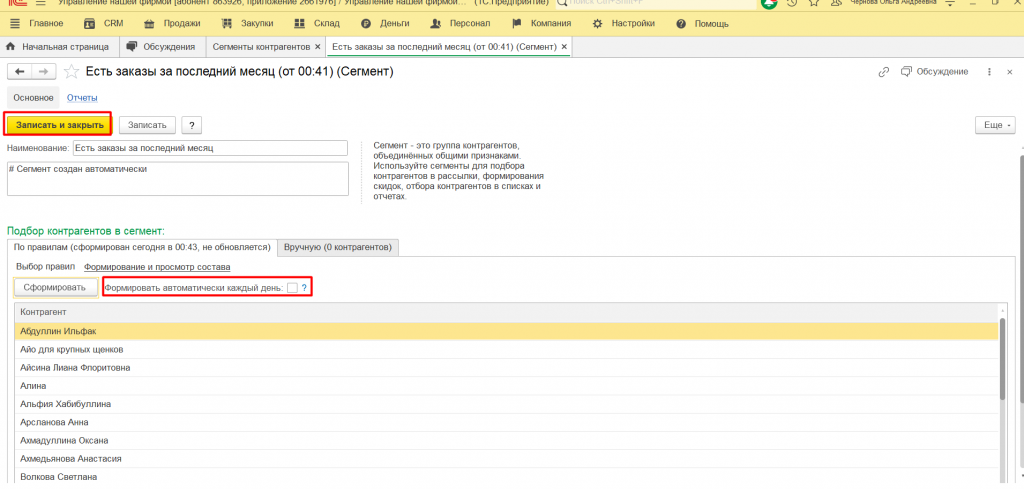
Task: Select row Ахмадуллина Оксана
Action: point(506,441)
